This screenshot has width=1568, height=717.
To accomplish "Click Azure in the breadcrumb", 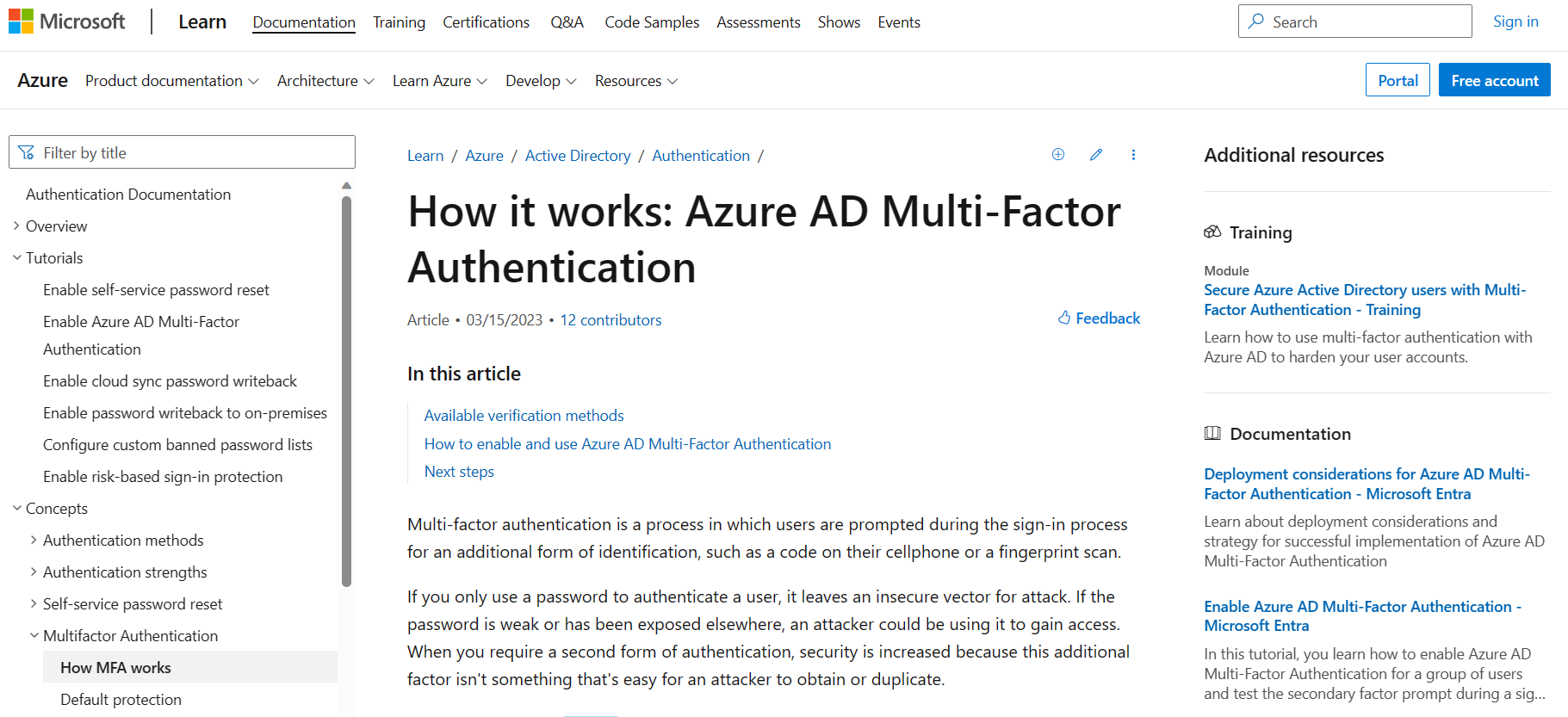I will point(484,155).
